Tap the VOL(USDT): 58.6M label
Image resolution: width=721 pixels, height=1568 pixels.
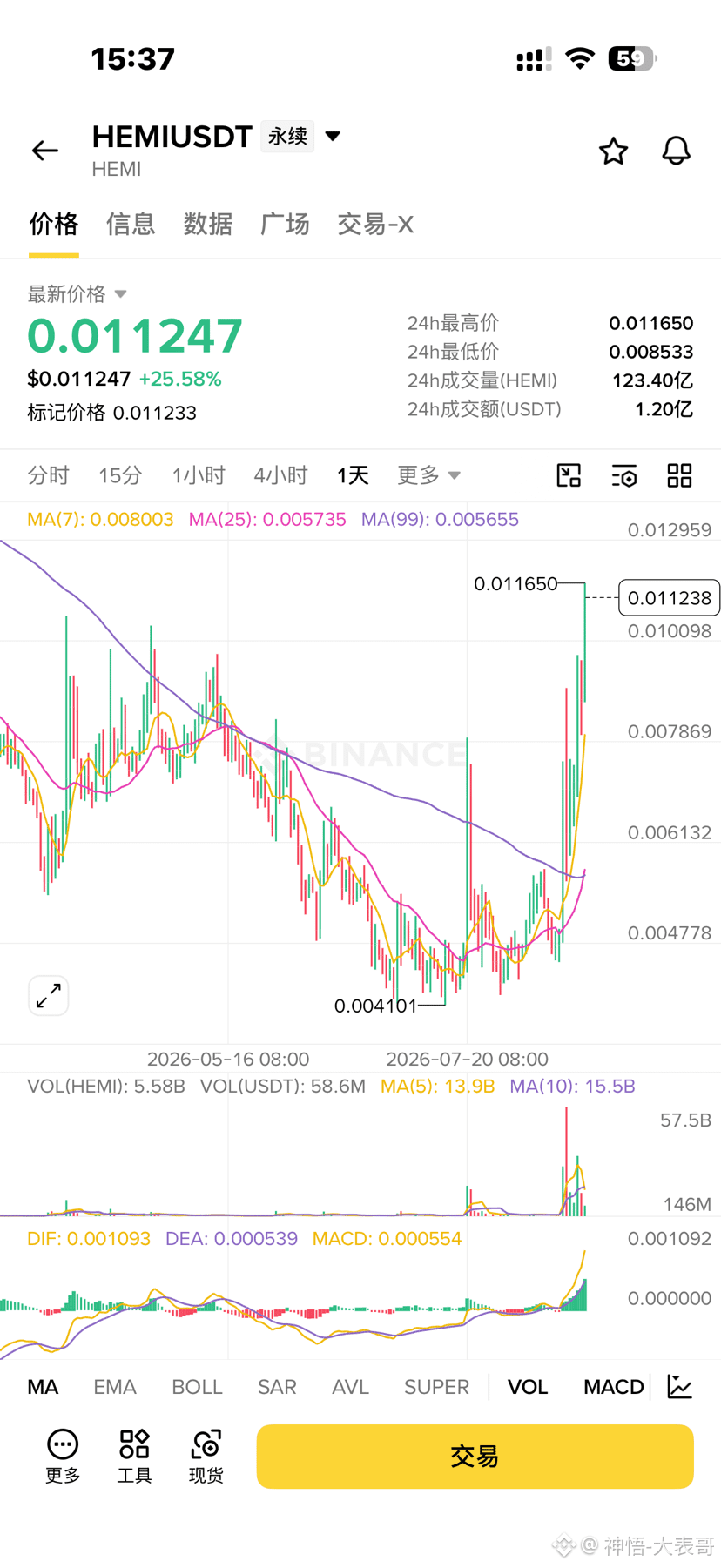coord(282,1087)
